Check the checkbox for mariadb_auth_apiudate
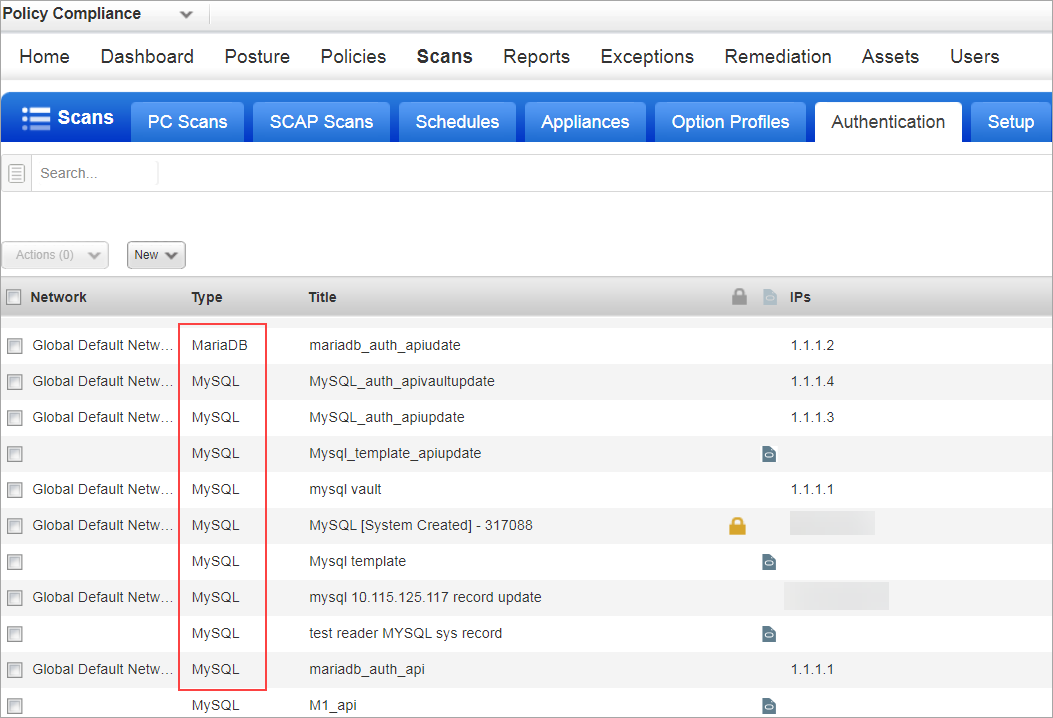The height and width of the screenshot is (718, 1053). click(14, 345)
